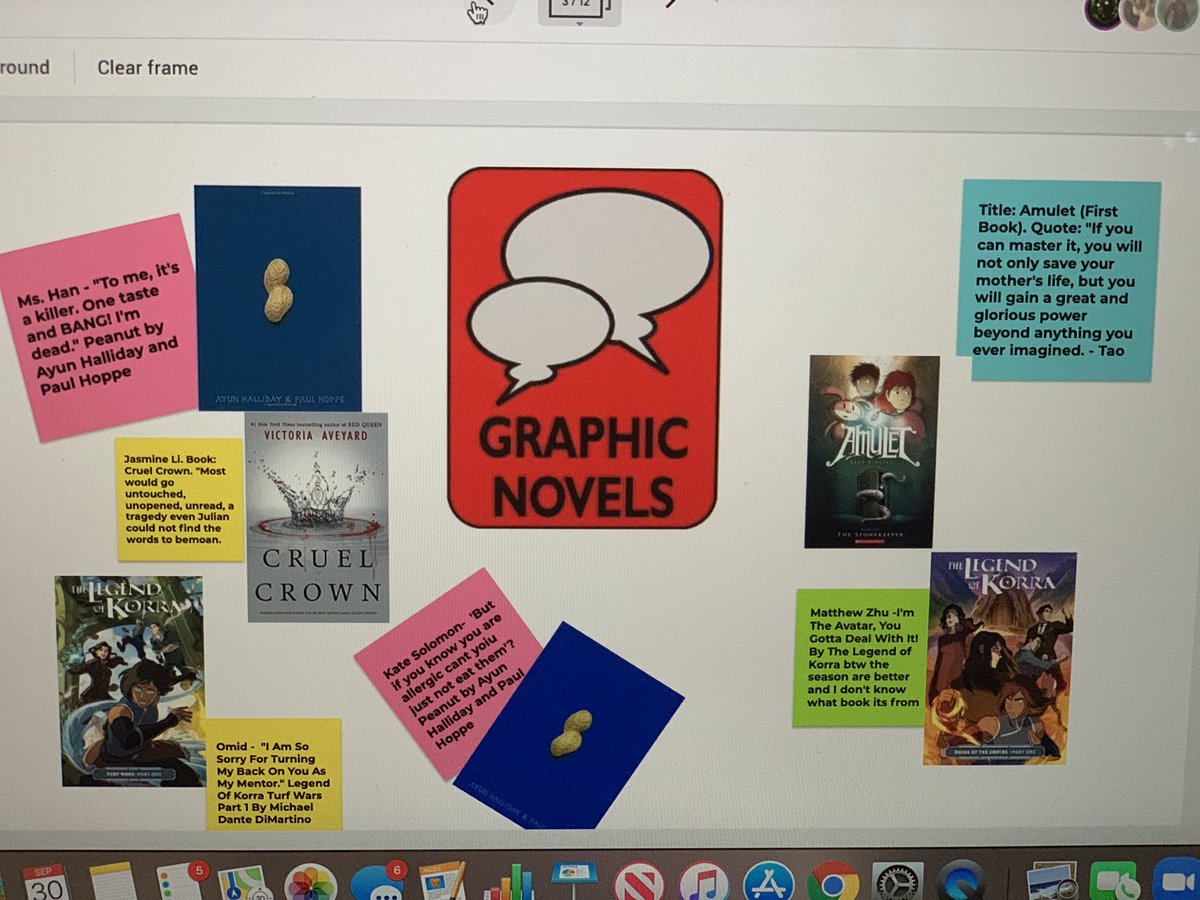
Task: Open News app in the Dock
Action: tap(639, 884)
